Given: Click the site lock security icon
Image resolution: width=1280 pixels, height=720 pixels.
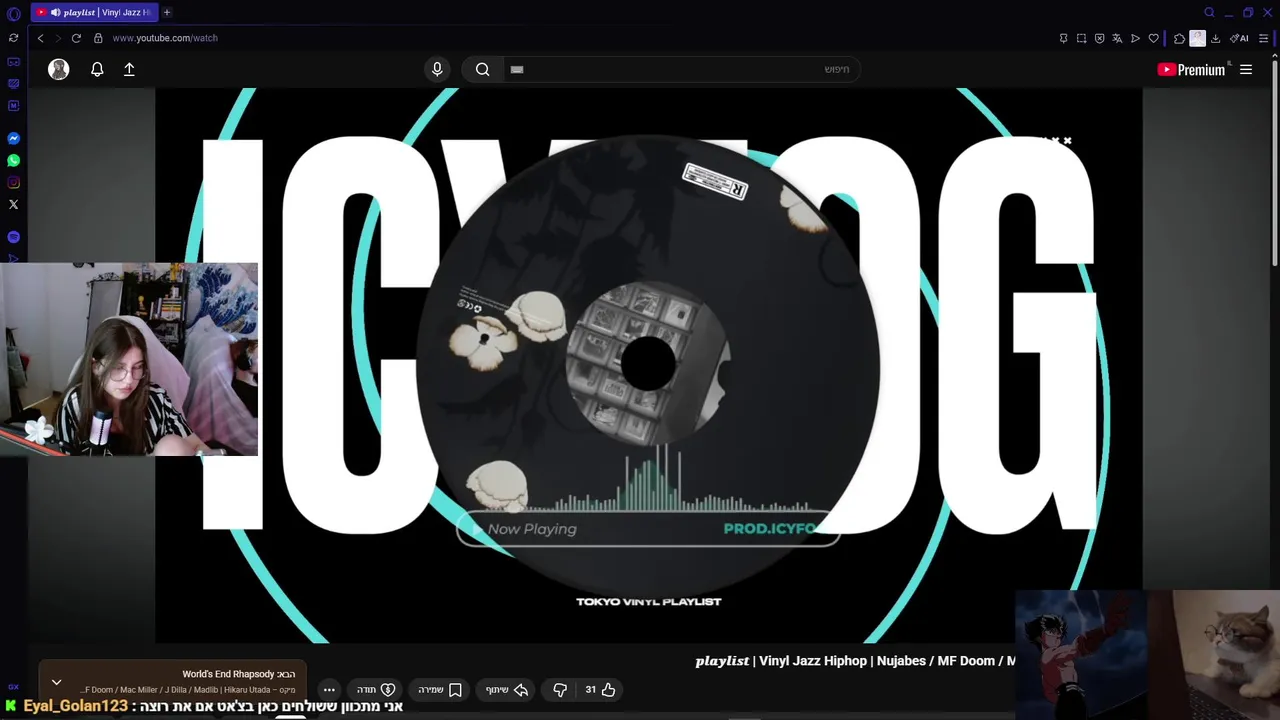Looking at the screenshot, I should pyautogui.click(x=98, y=38).
